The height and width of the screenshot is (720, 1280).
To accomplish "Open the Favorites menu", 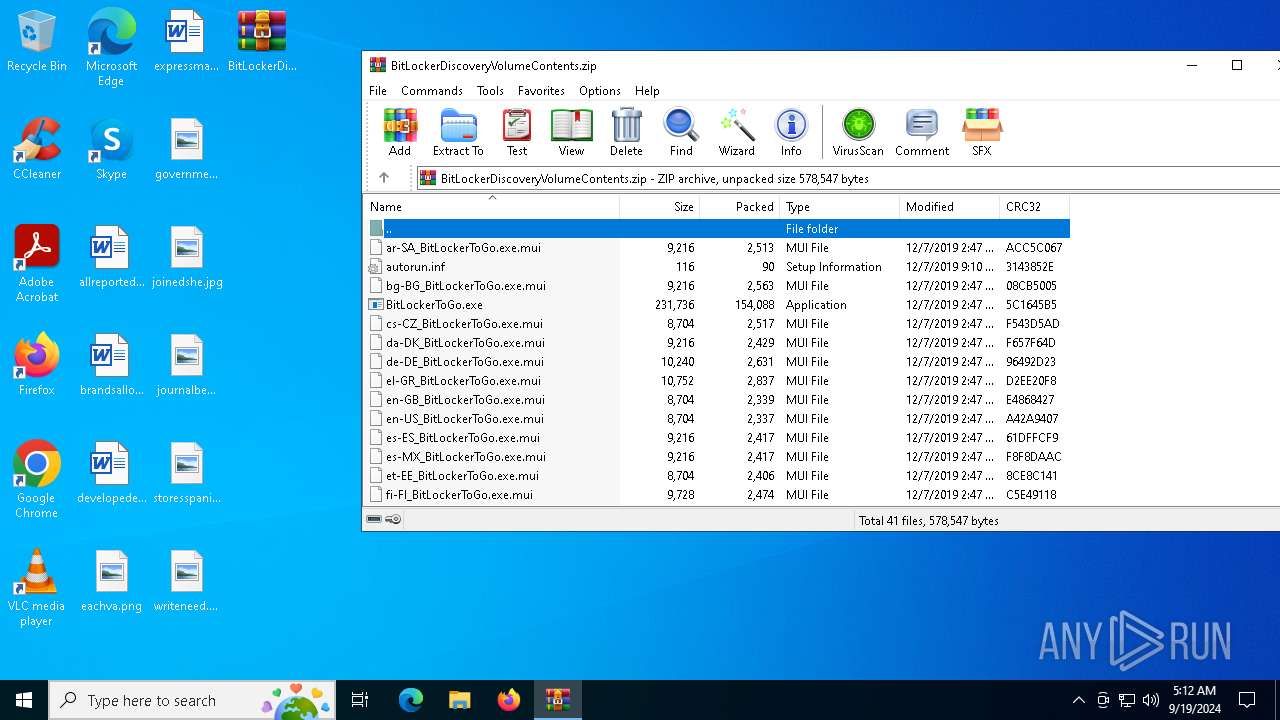I will (x=541, y=90).
